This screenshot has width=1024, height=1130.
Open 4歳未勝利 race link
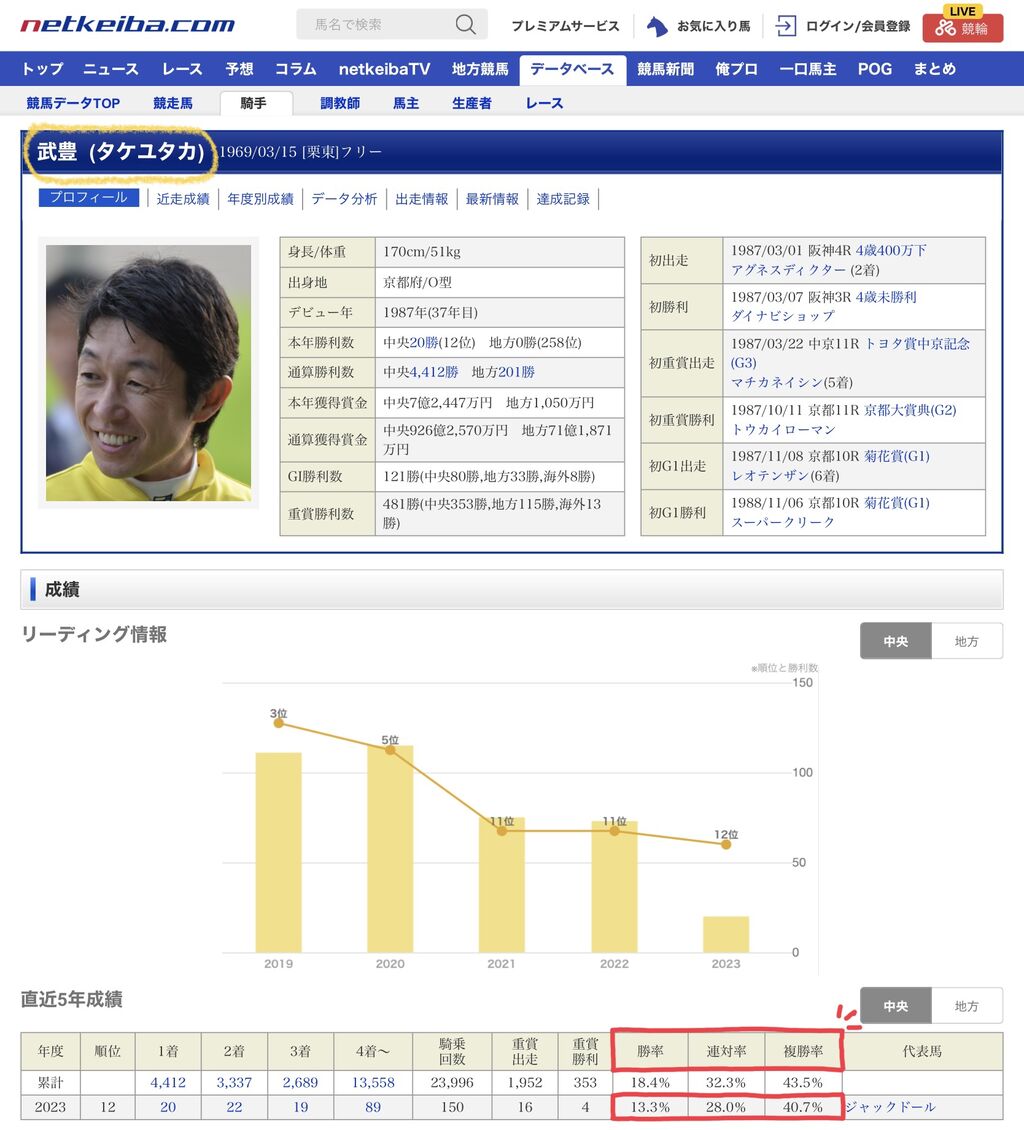[x=886, y=297]
